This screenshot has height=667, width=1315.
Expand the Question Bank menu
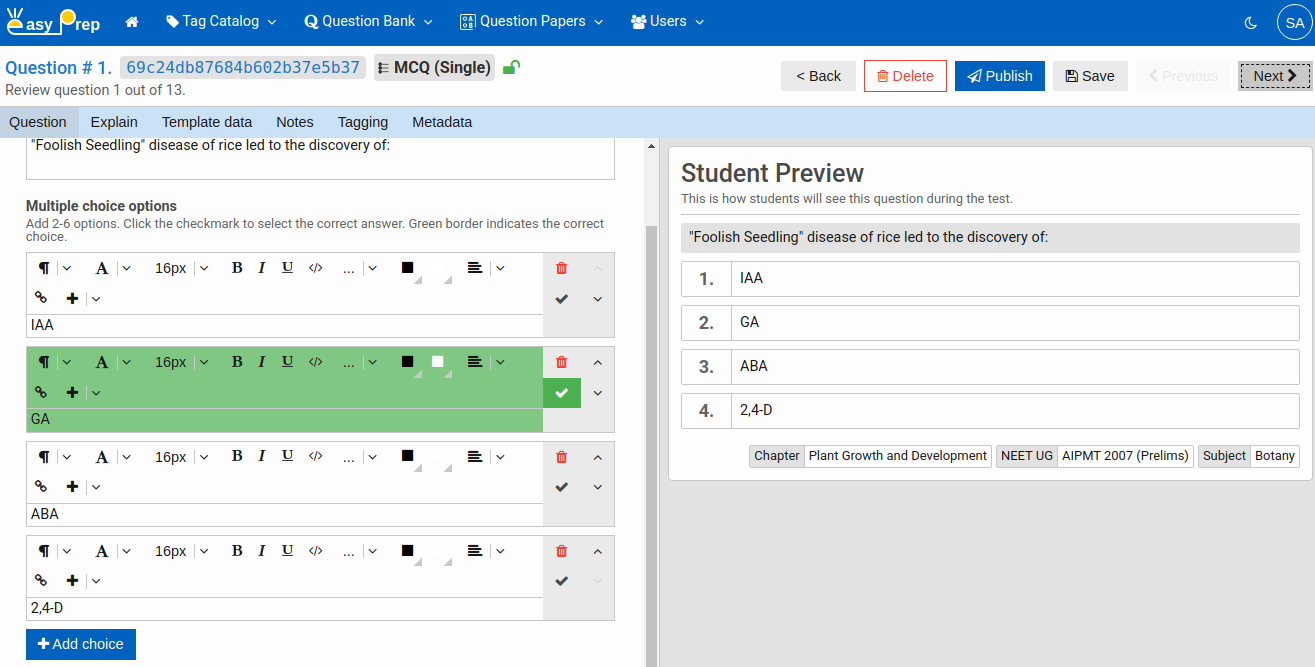pyautogui.click(x=368, y=21)
